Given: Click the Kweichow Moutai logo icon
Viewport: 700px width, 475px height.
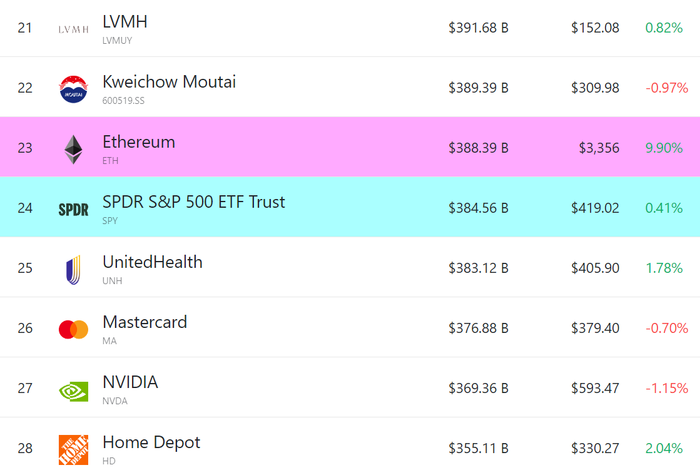Looking at the screenshot, I should click(73, 89).
